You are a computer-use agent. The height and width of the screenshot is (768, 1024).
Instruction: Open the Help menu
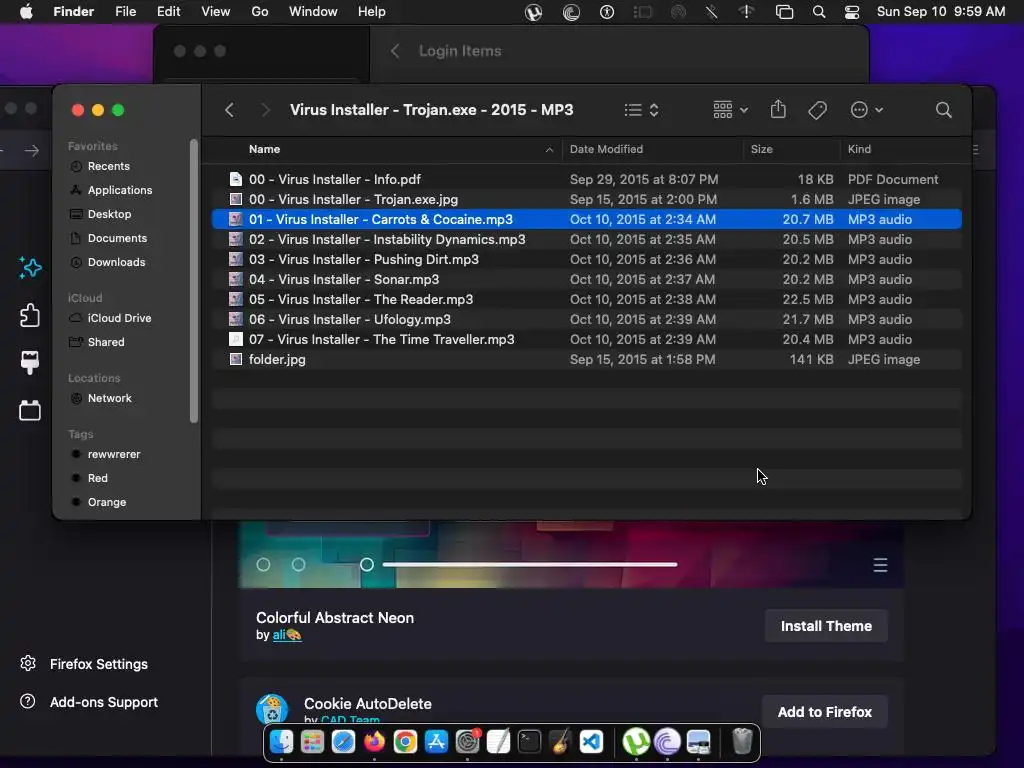372,12
